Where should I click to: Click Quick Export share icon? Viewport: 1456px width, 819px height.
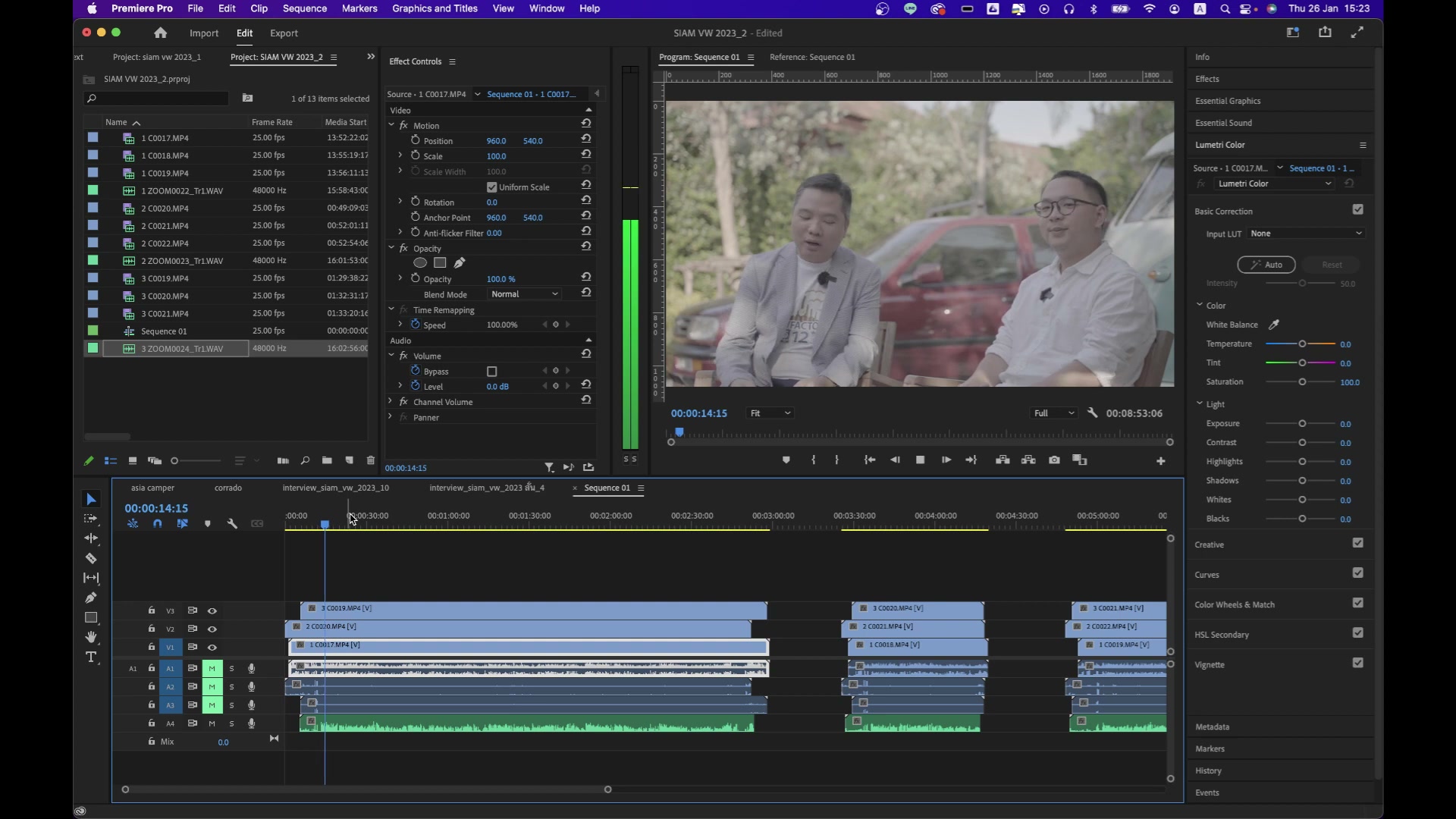pyautogui.click(x=1325, y=32)
